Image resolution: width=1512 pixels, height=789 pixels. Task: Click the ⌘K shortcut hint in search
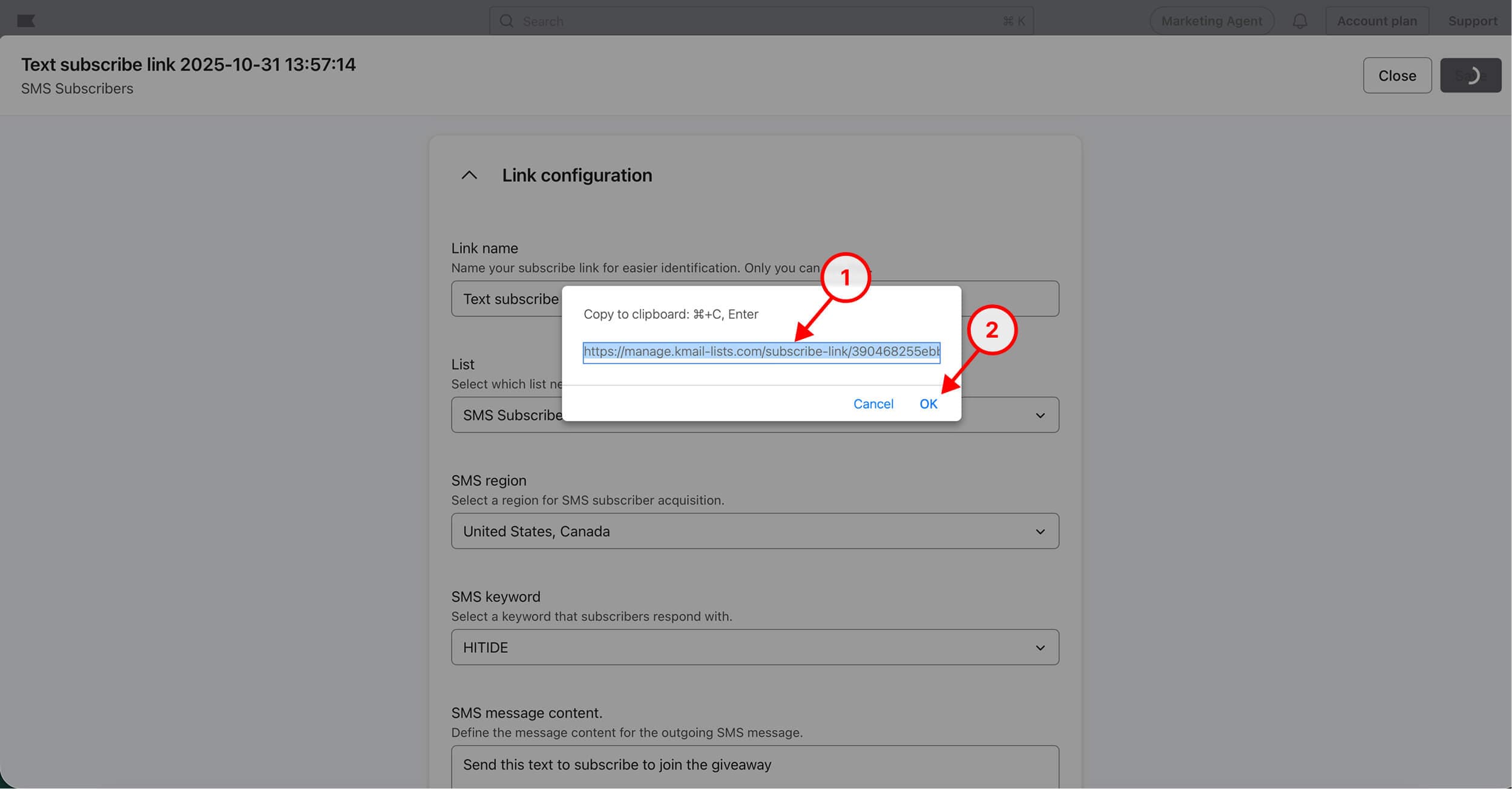point(1014,21)
